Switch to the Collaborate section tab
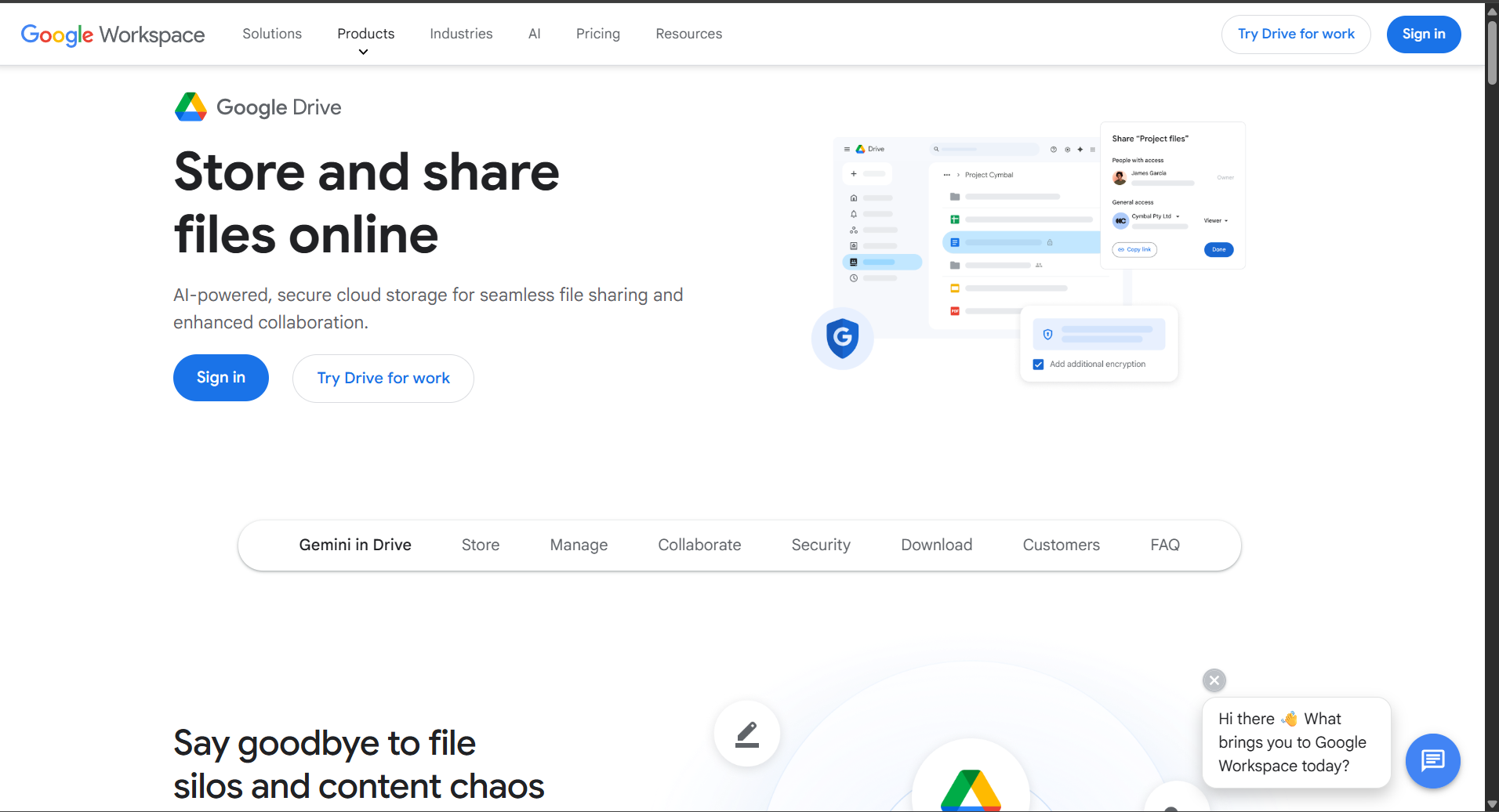 tap(699, 545)
